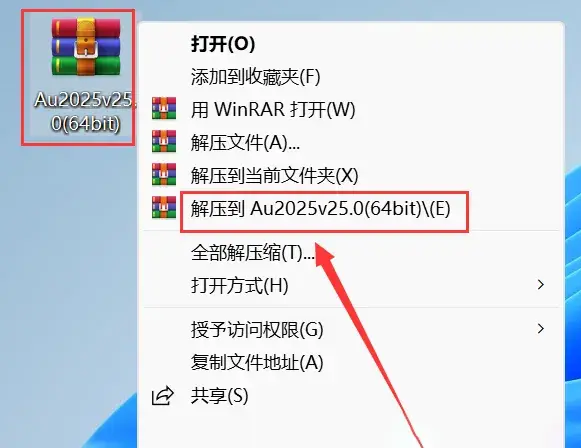The height and width of the screenshot is (448, 581).
Task: Choose 授予访问权限(G) menu entry
Action: [351, 329]
